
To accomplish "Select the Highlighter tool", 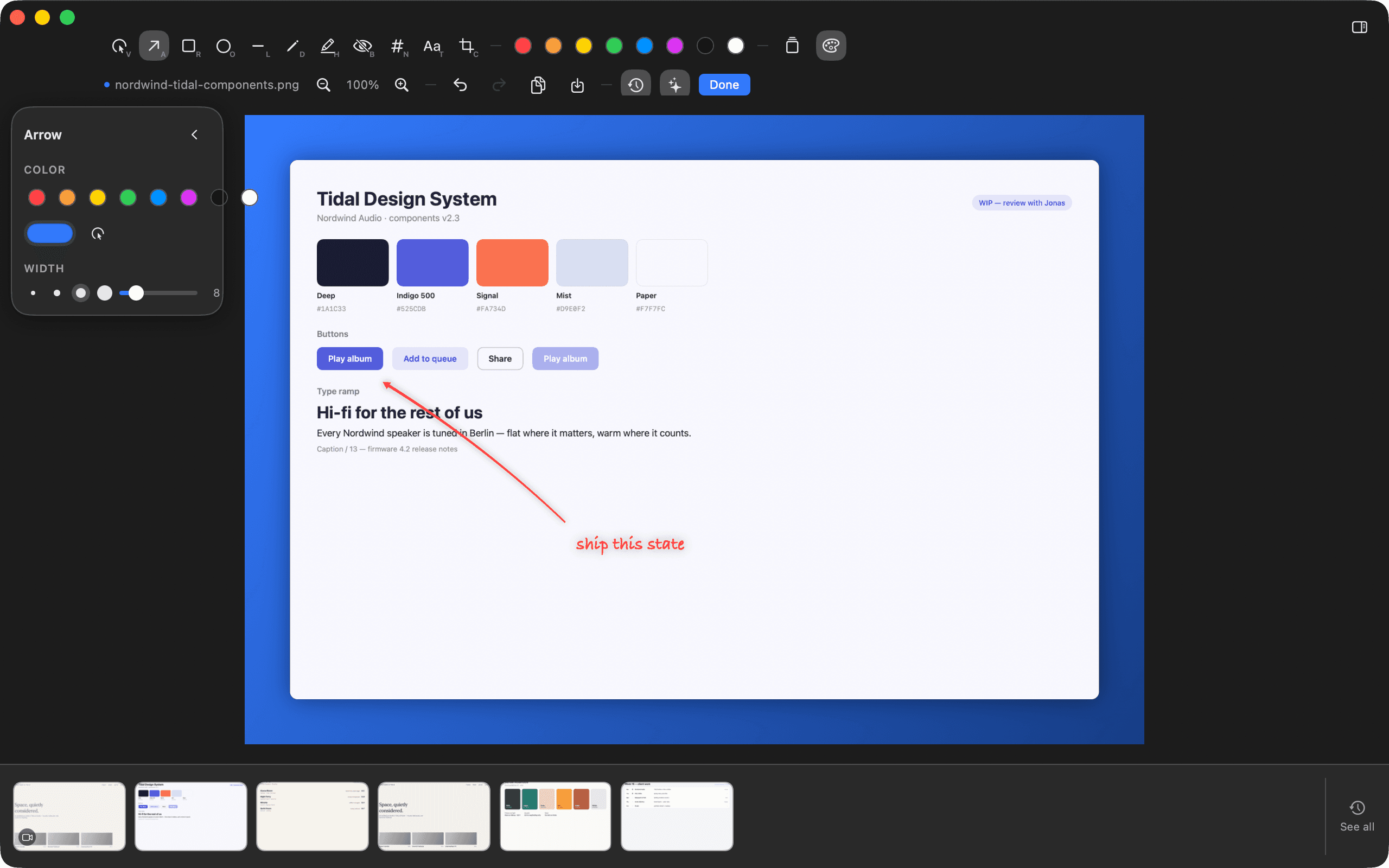I will 328,46.
